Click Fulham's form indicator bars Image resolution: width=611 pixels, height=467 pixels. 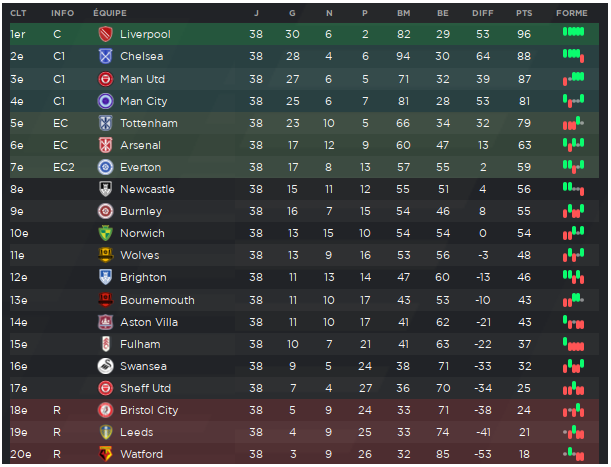(573, 344)
